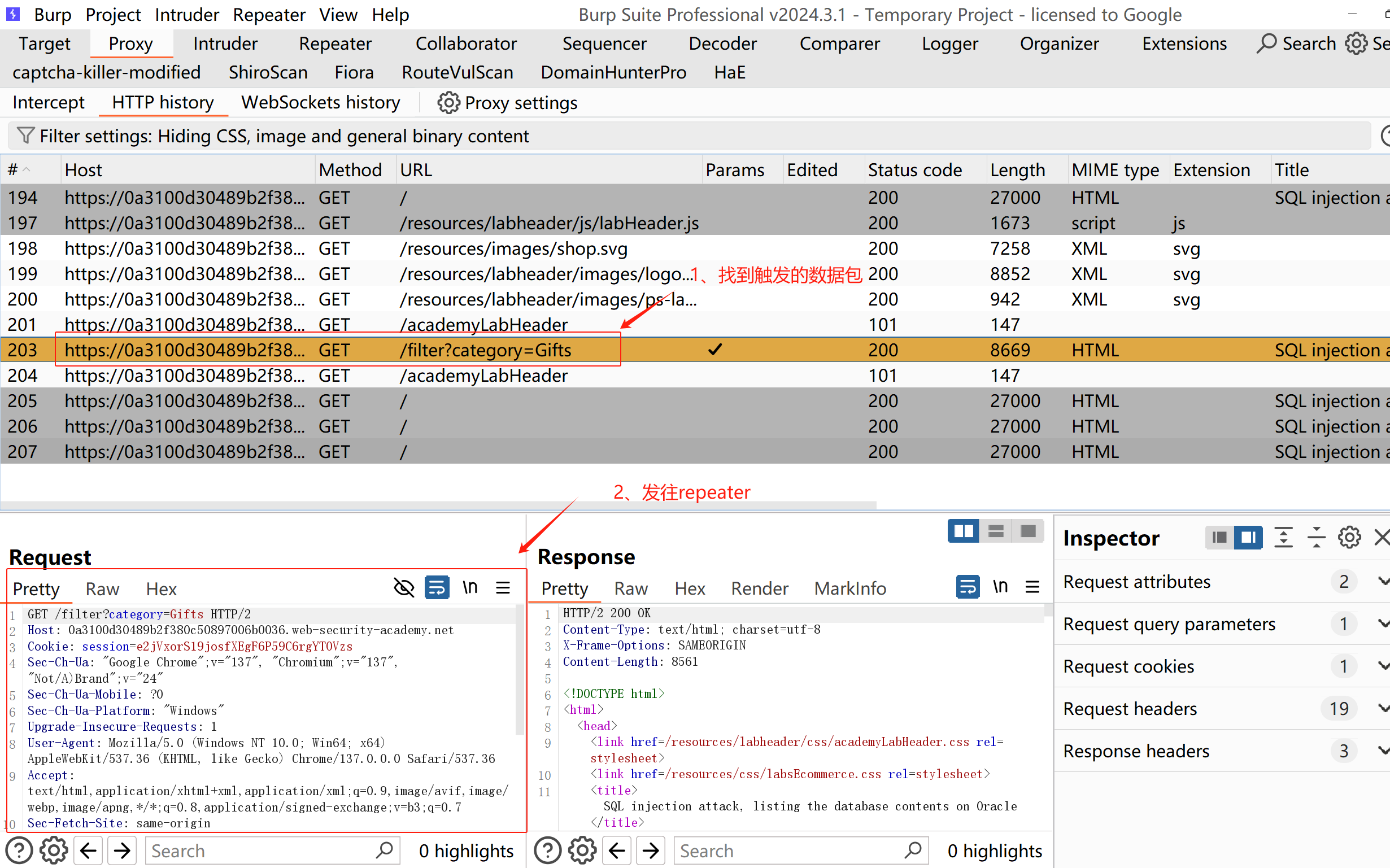Open the Render tab in Response
This screenshot has height=868, width=1390.
[759, 588]
